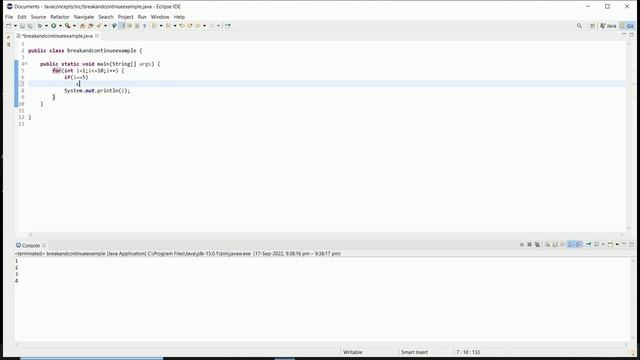Click the green Run button
The image size is (640, 360).
pyautogui.click(x=53, y=26)
